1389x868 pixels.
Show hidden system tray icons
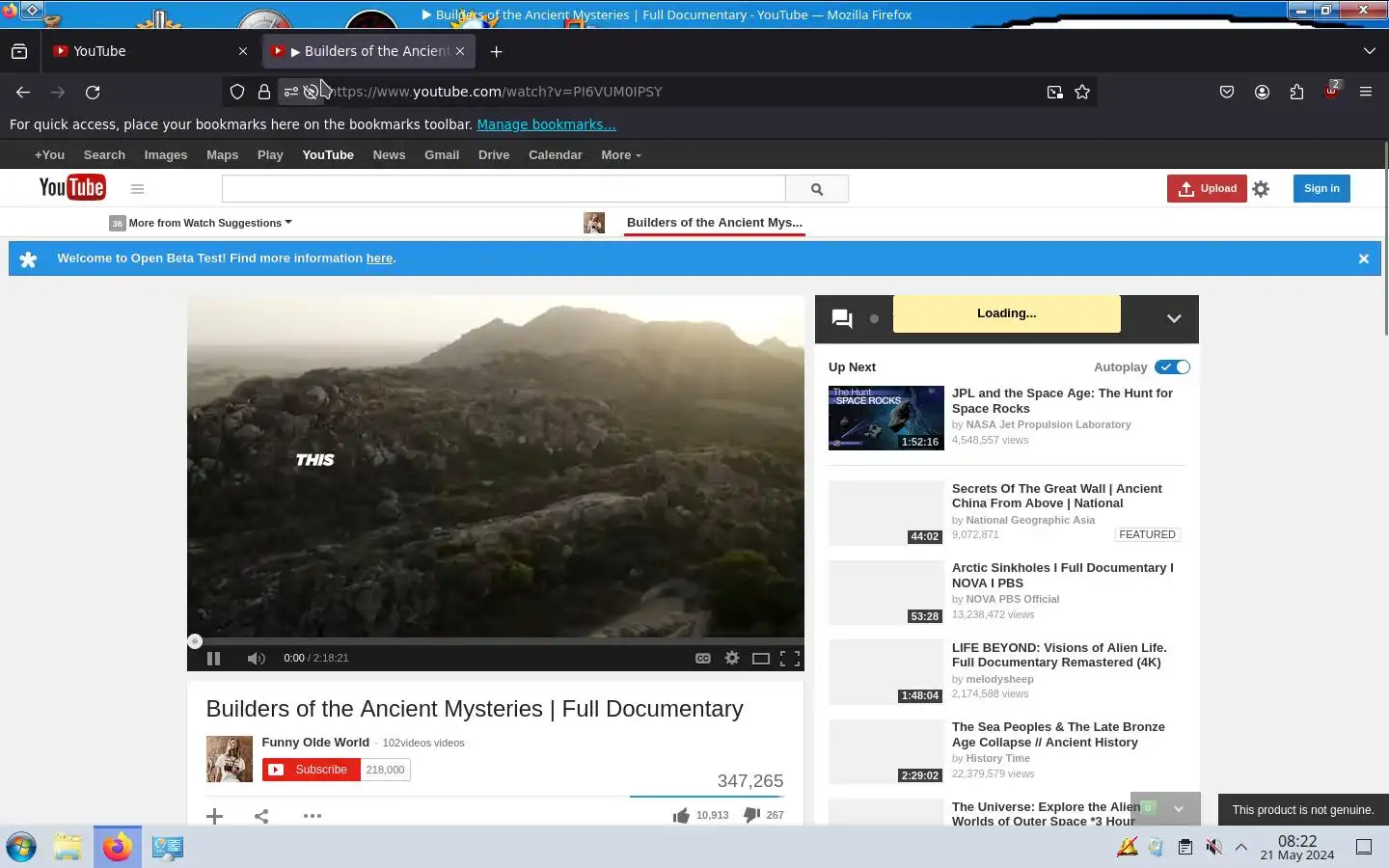(1241, 848)
